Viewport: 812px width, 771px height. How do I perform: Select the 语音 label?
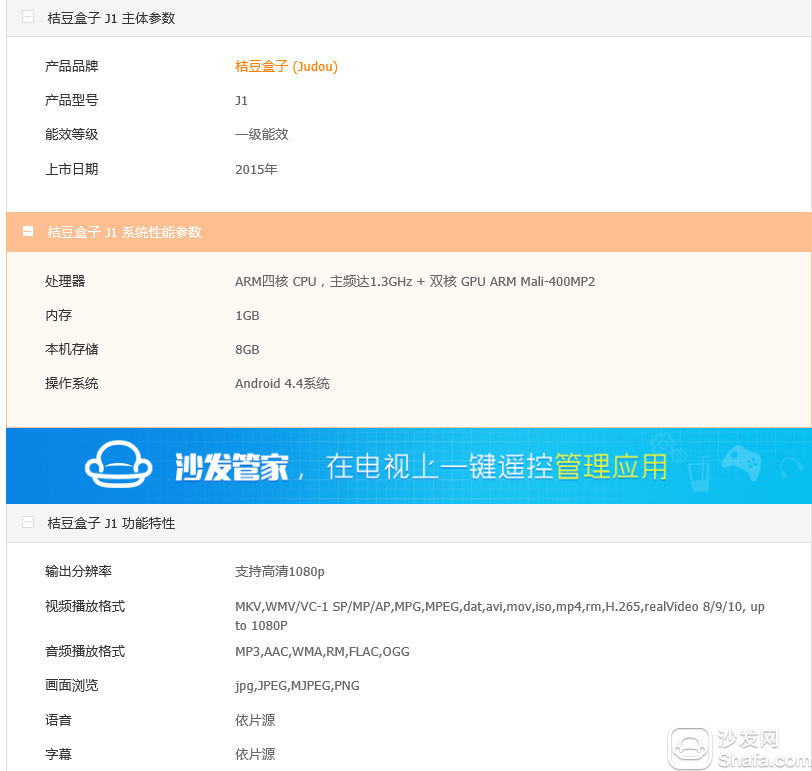point(59,720)
